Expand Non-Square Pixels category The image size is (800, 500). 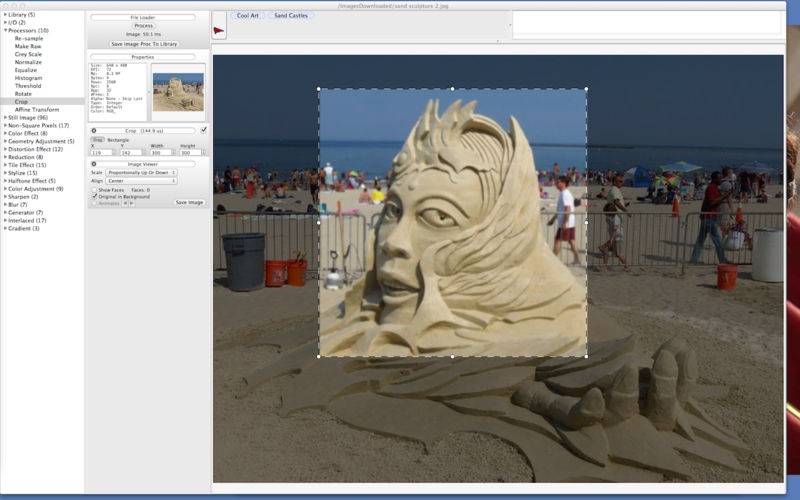pyautogui.click(x=5, y=126)
